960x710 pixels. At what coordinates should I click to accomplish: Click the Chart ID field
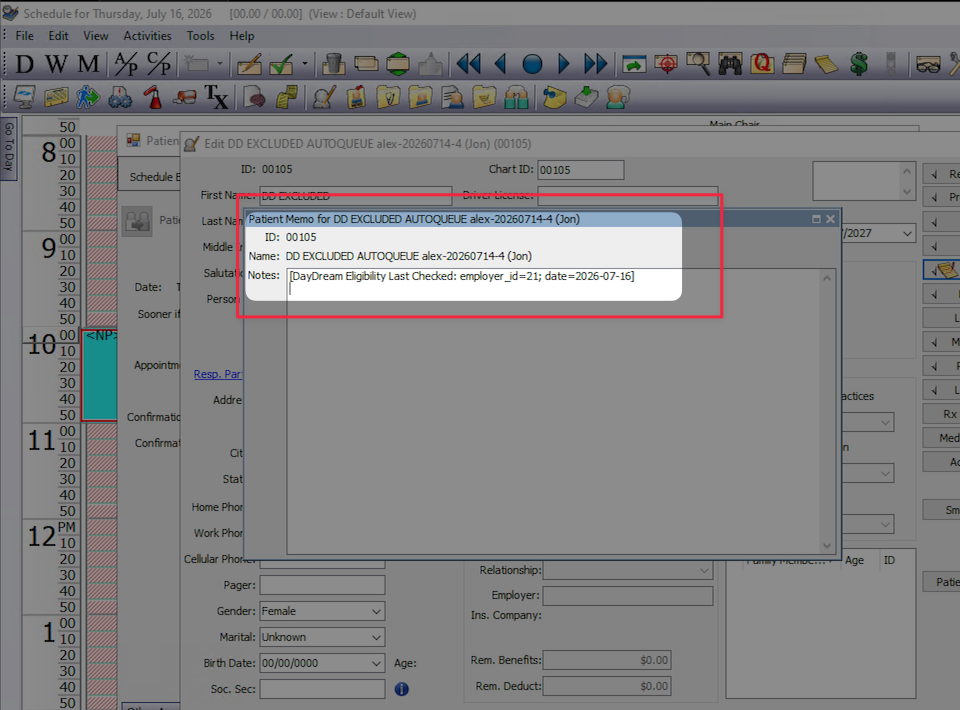point(580,170)
